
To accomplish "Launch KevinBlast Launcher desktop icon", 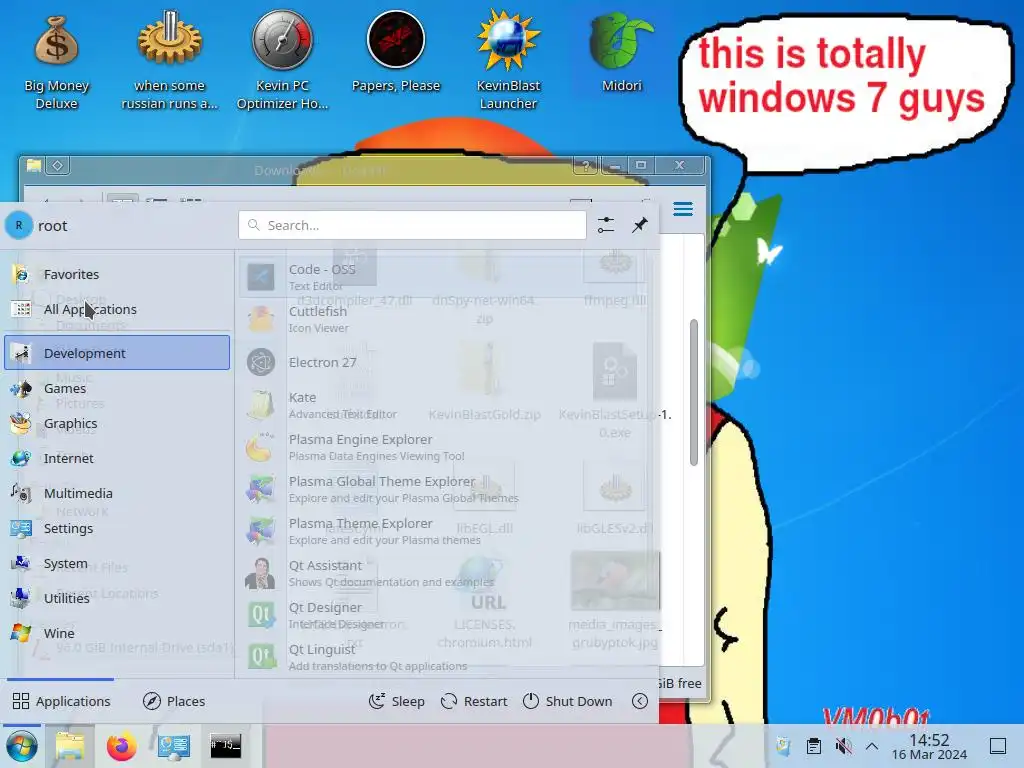I will [508, 62].
